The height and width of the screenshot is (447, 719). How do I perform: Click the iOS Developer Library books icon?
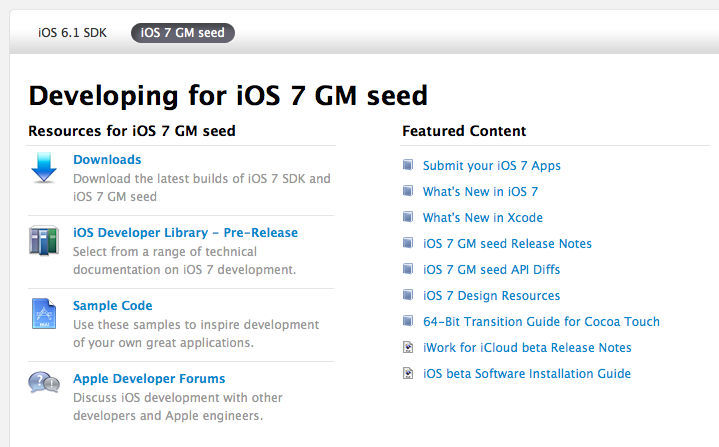click(44, 241)
